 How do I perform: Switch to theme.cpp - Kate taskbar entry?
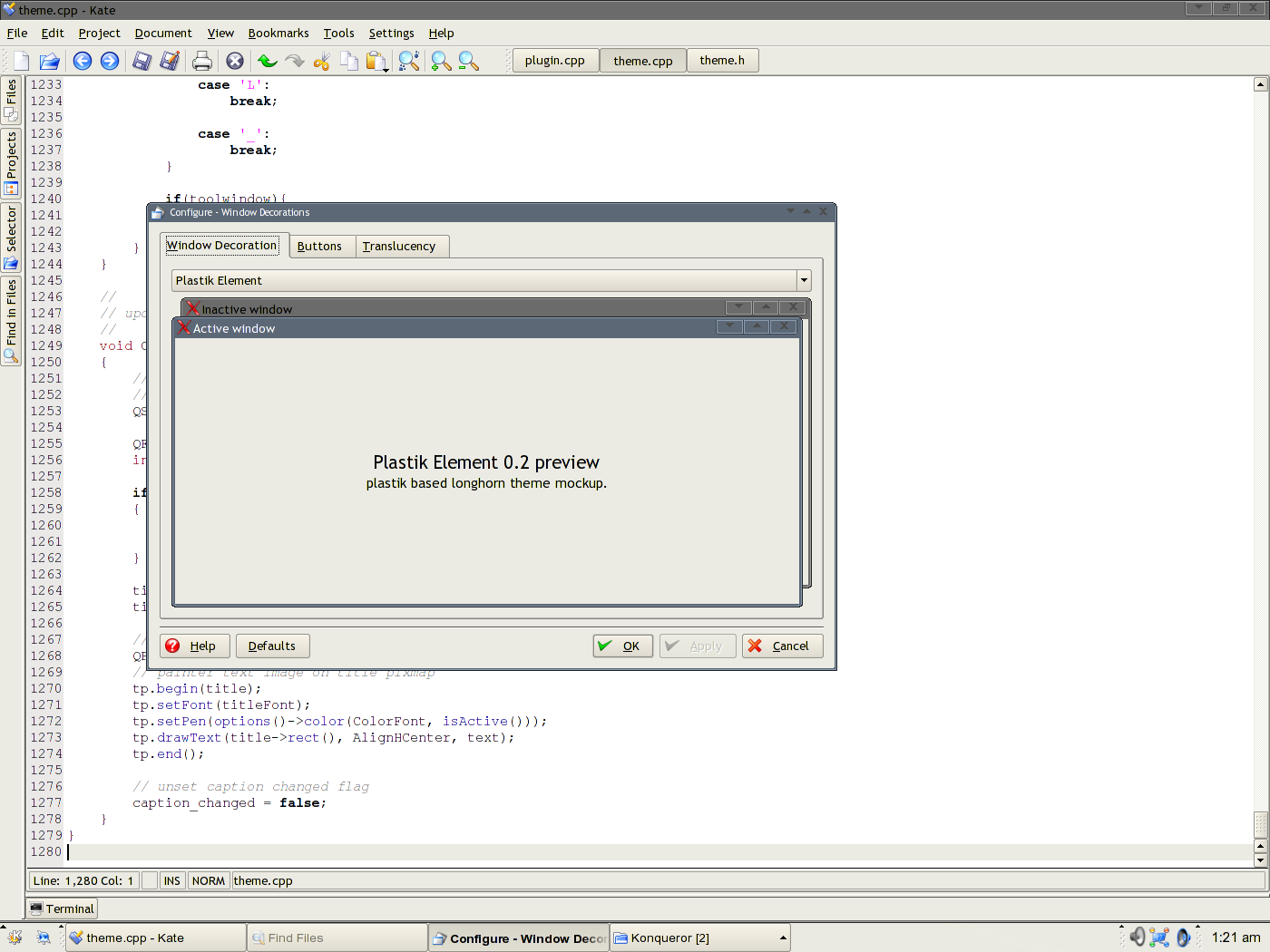[x=156, y=937]
